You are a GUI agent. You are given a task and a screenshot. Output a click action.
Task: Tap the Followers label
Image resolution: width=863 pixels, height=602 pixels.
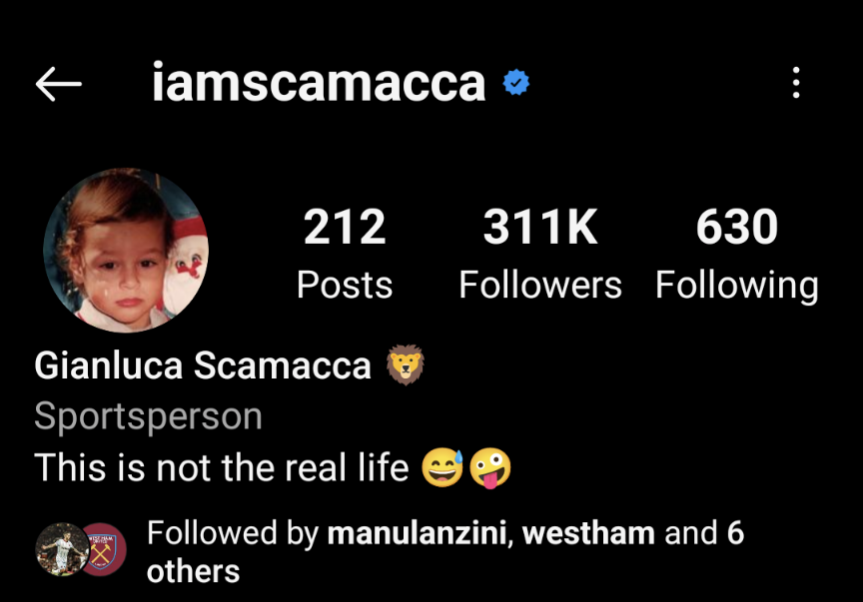coord(540,285)
